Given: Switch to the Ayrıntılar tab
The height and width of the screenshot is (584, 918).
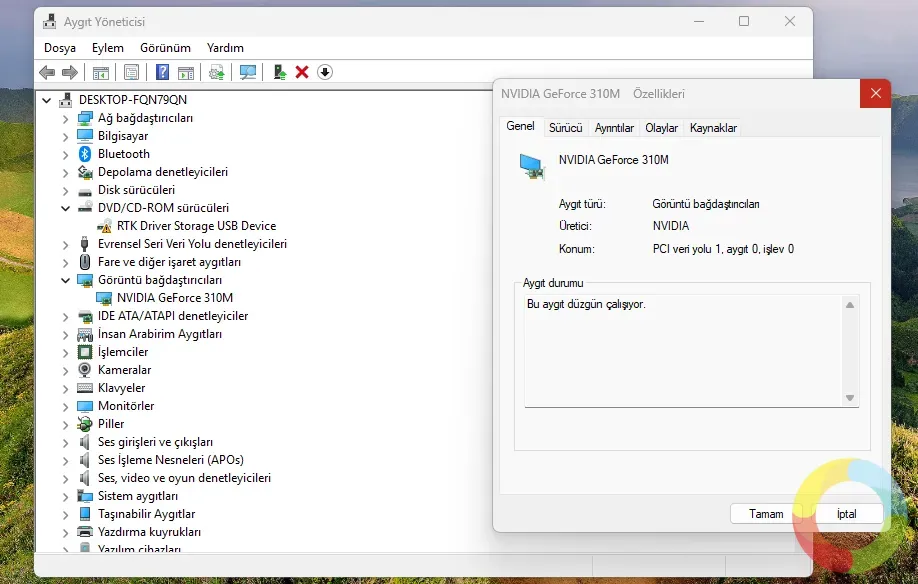Looking at the screenshot, I should pos(614,128).
